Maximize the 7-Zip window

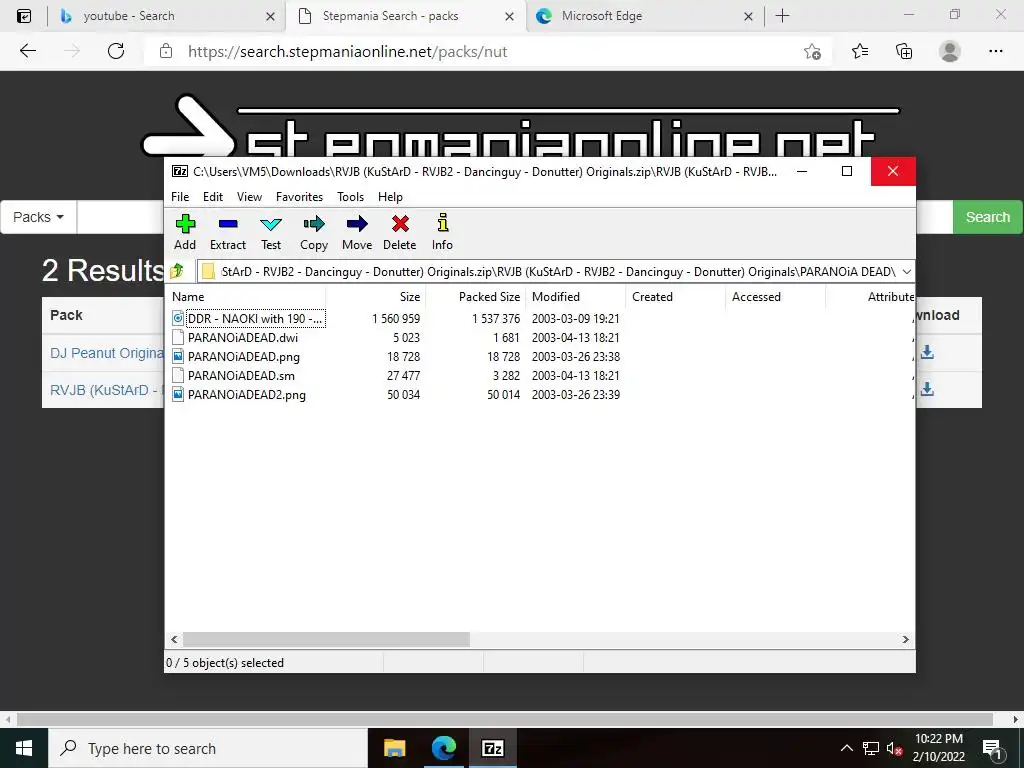(x=847, y=171)
